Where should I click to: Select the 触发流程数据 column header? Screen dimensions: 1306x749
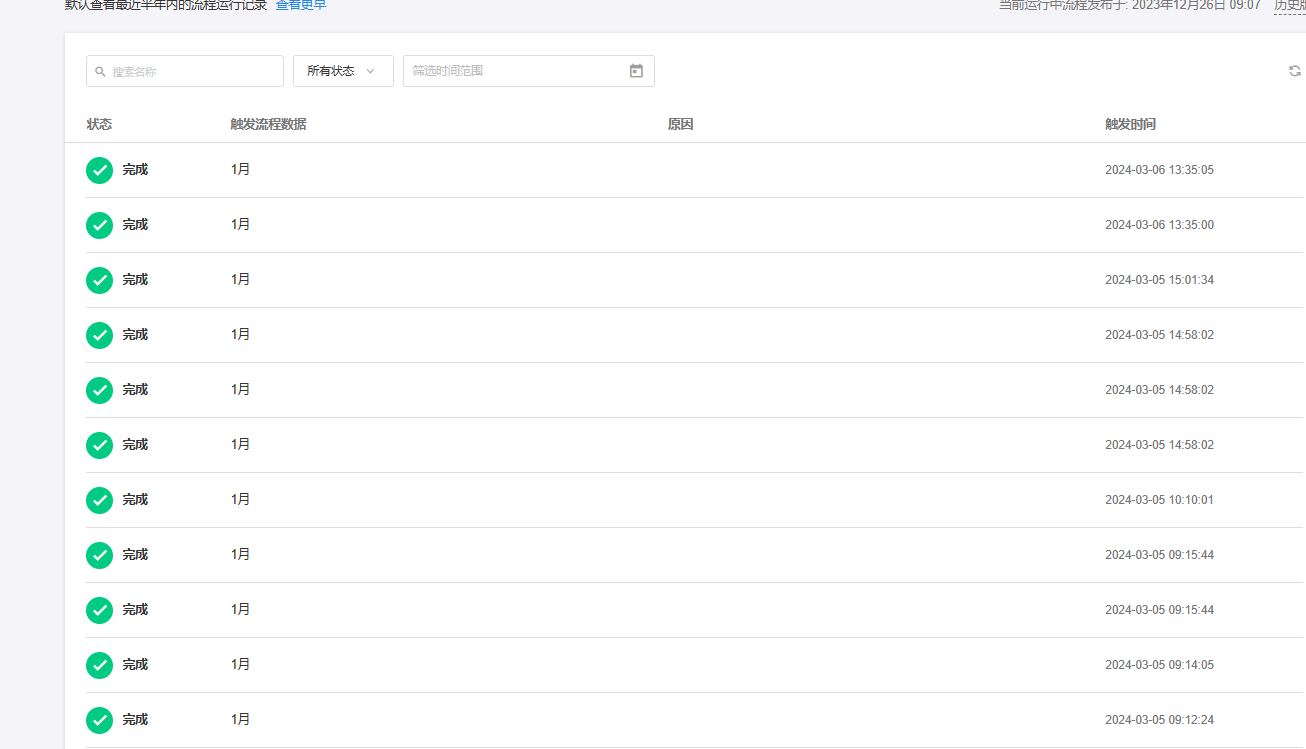click(x=268, y=124)
